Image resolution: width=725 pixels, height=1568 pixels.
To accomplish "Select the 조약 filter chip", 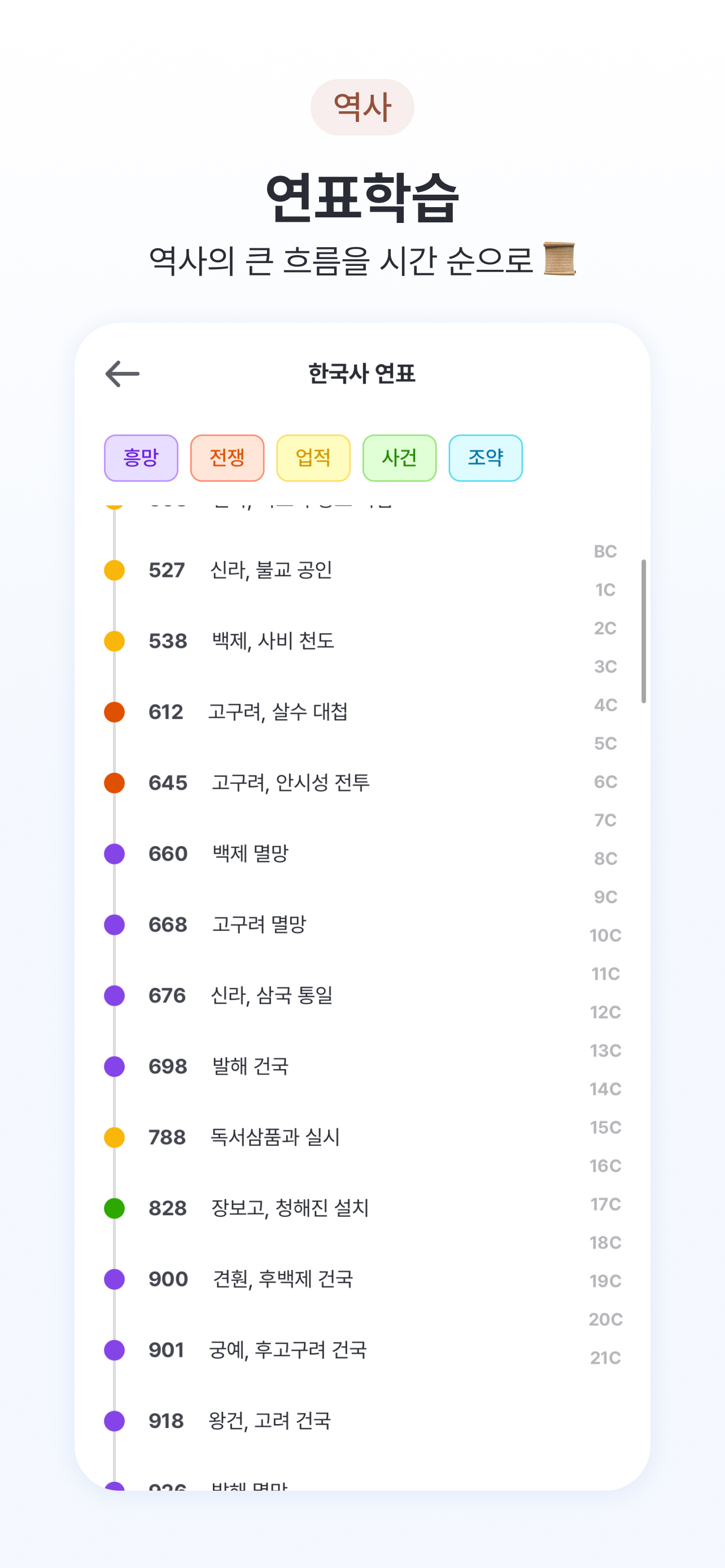I will (485, 458).
